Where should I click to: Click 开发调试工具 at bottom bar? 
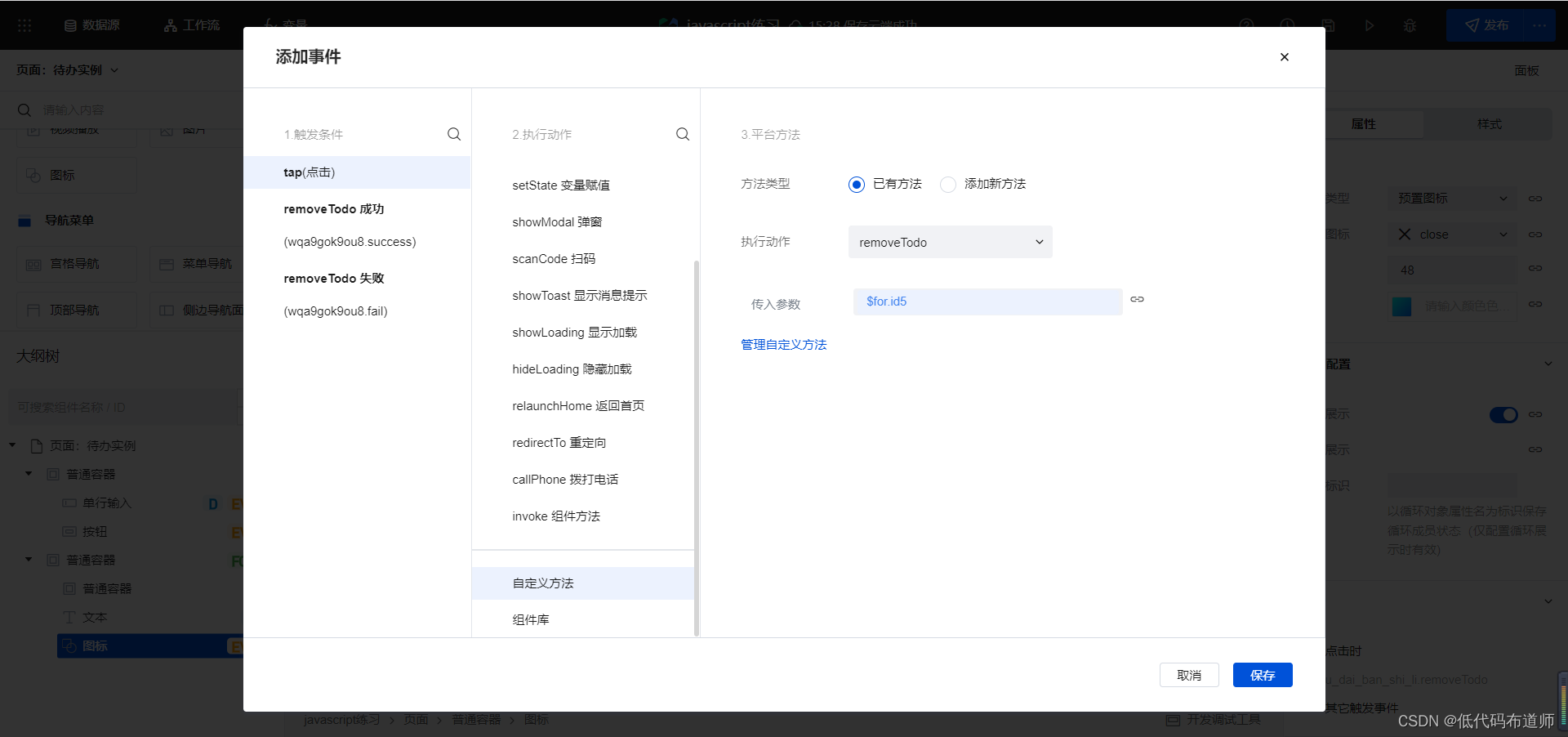click(1214, 720)
